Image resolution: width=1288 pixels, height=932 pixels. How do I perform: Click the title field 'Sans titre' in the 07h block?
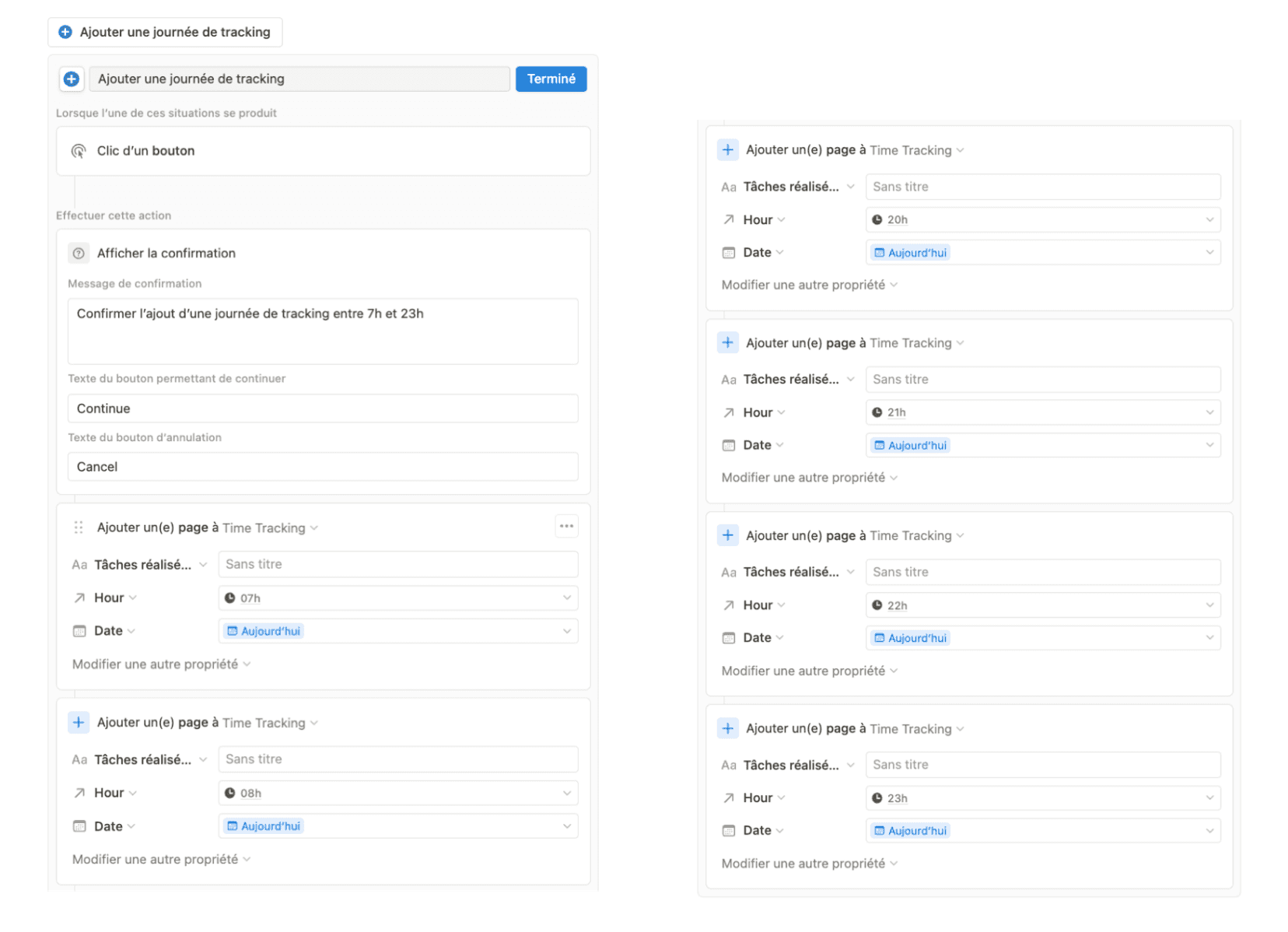point(398,564)
